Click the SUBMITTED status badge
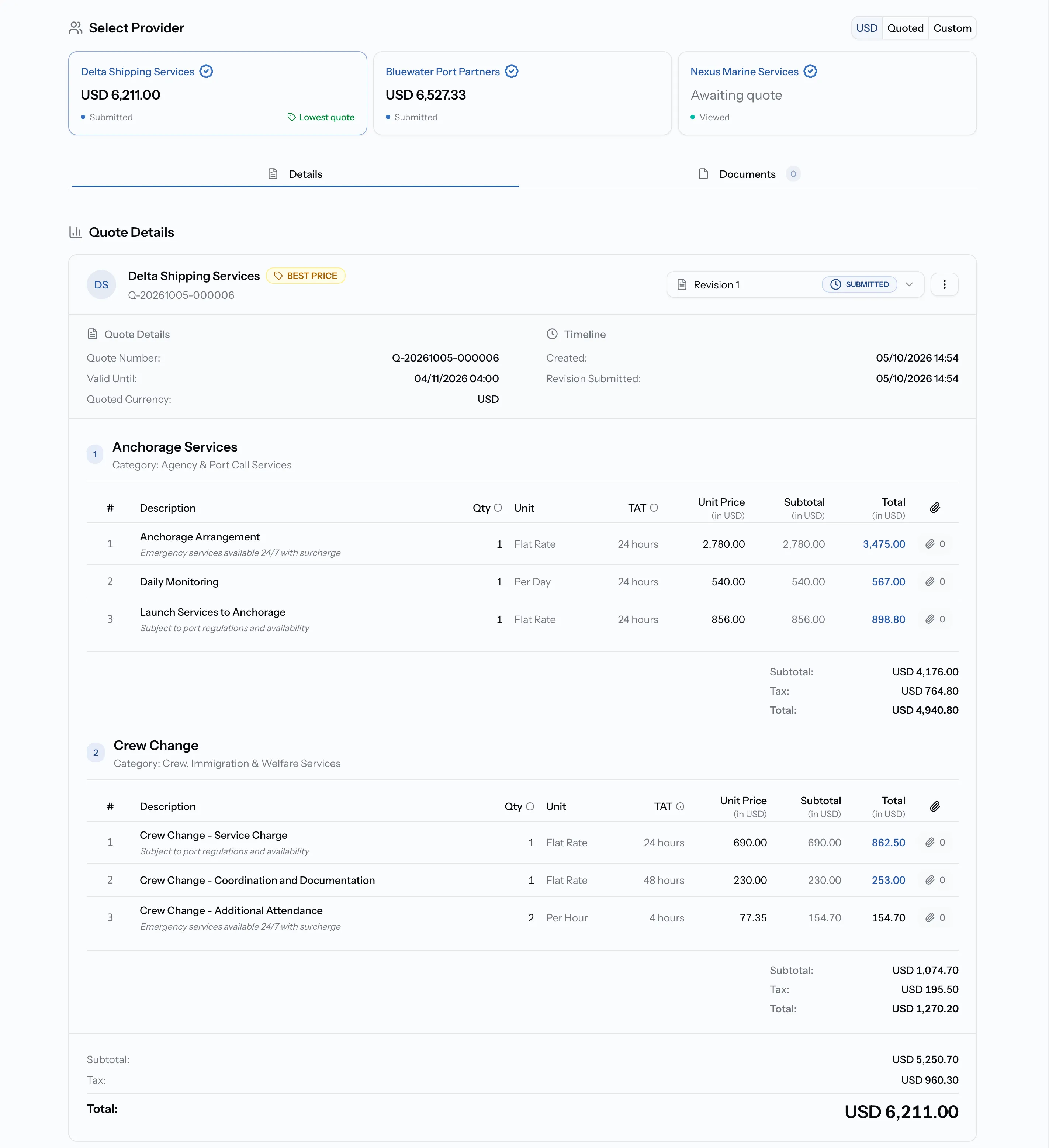The height and width of the screenshot is (1148, 1049). click(x=859, y=284)
